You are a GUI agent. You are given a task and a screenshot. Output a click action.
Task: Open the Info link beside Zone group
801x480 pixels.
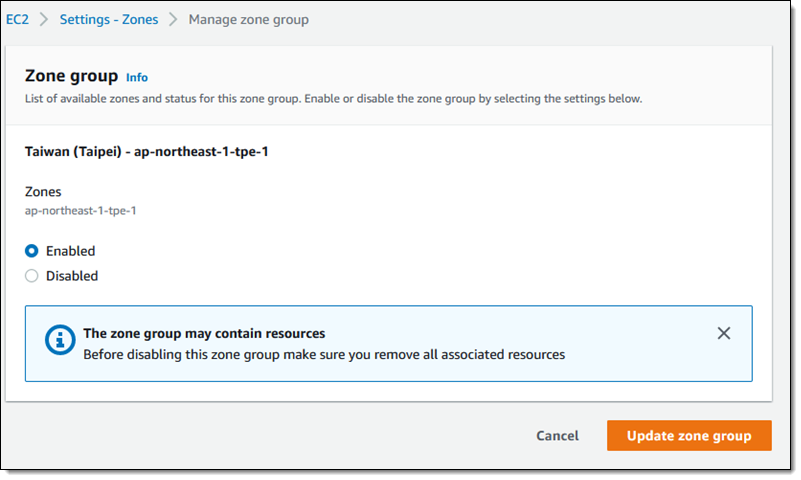137,78
